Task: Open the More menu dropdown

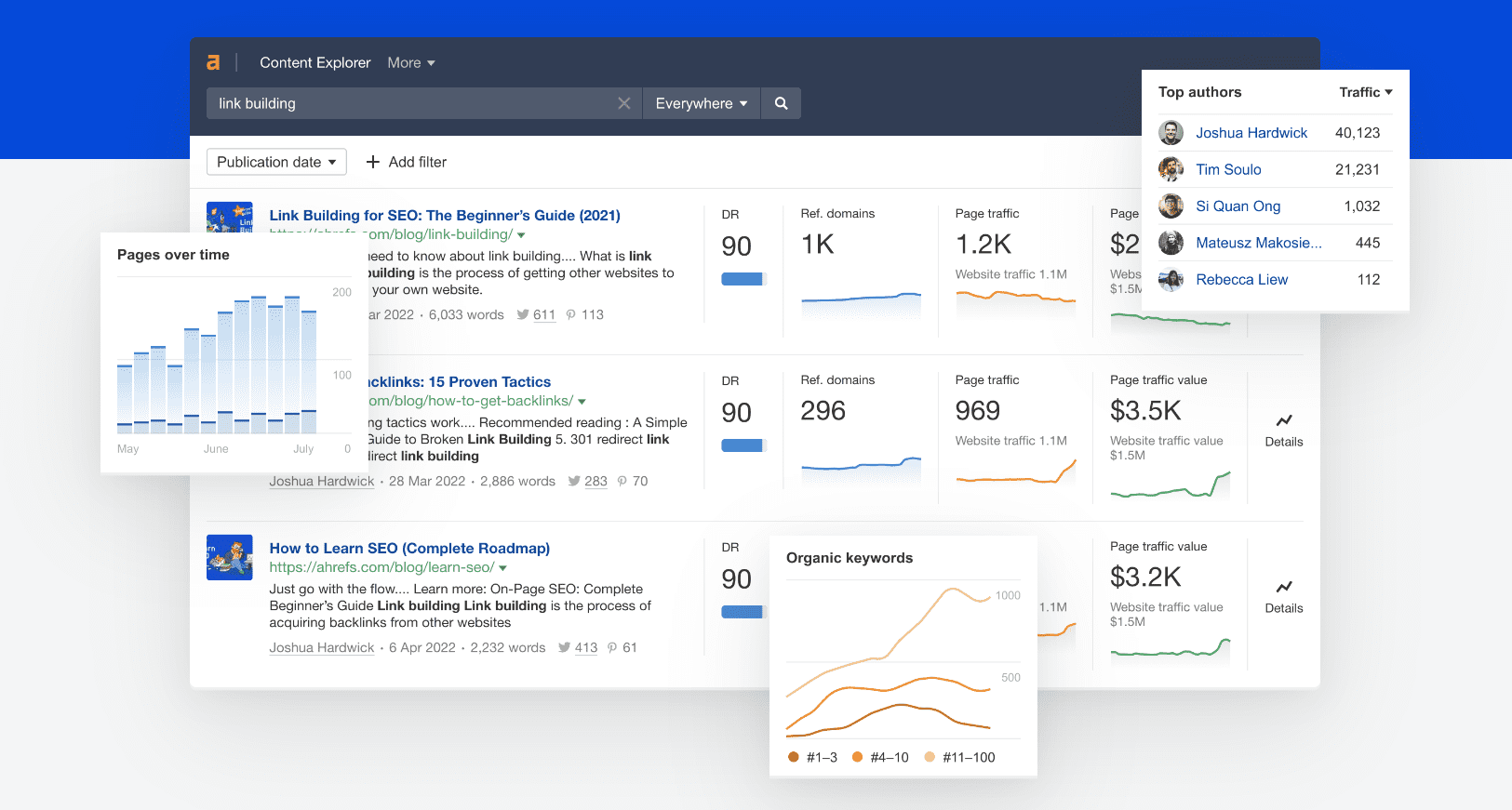Action: point(411,62)
